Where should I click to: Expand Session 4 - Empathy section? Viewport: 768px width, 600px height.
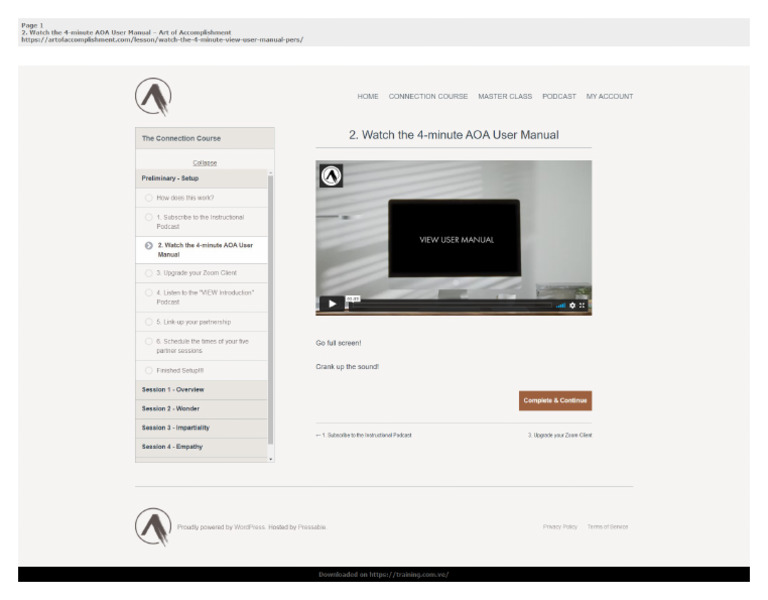pyautogui.click(x=202, y=447)
